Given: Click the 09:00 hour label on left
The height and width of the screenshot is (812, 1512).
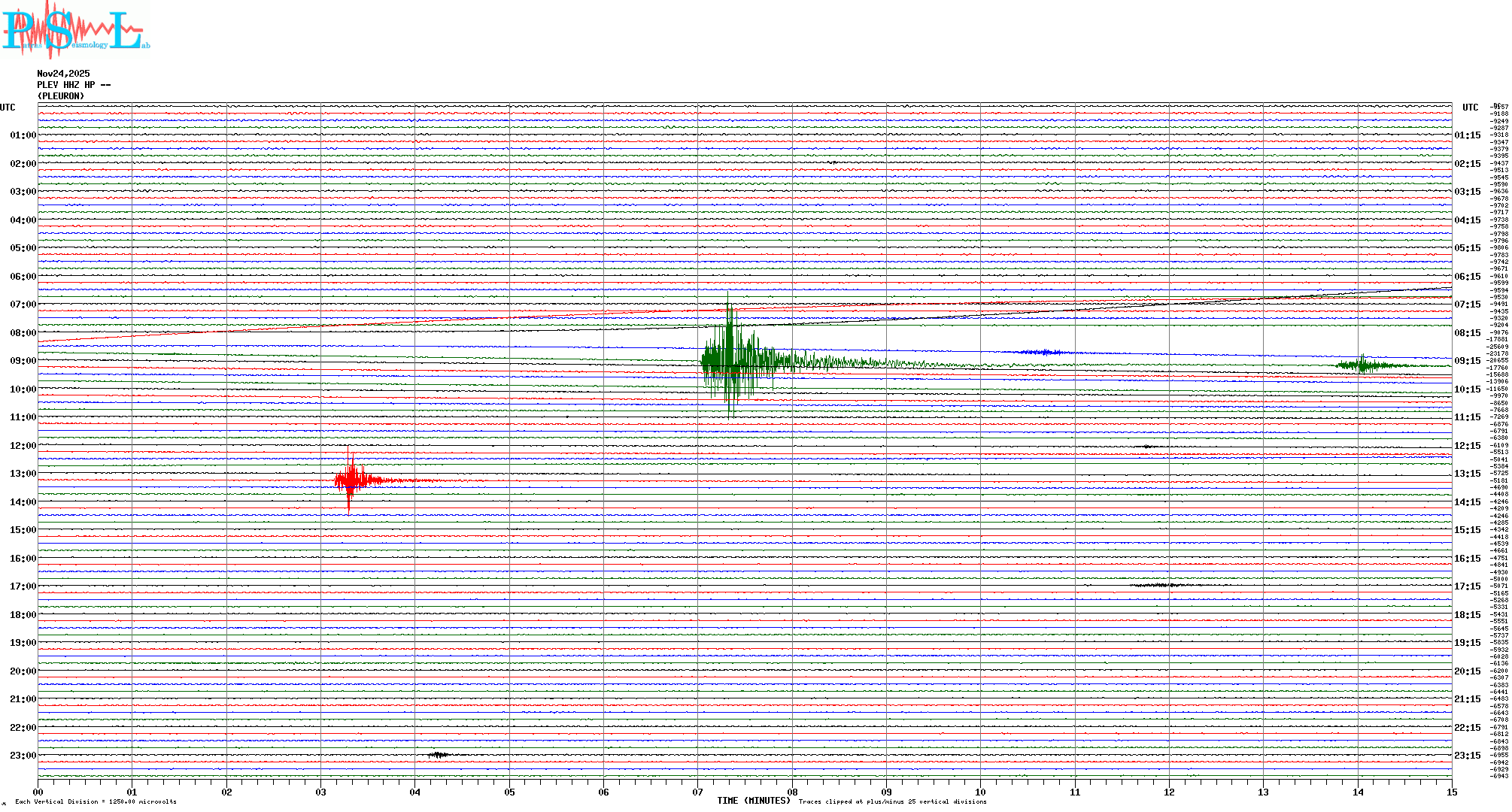Looking at the screenshot, I should click(x=23, y=361).
